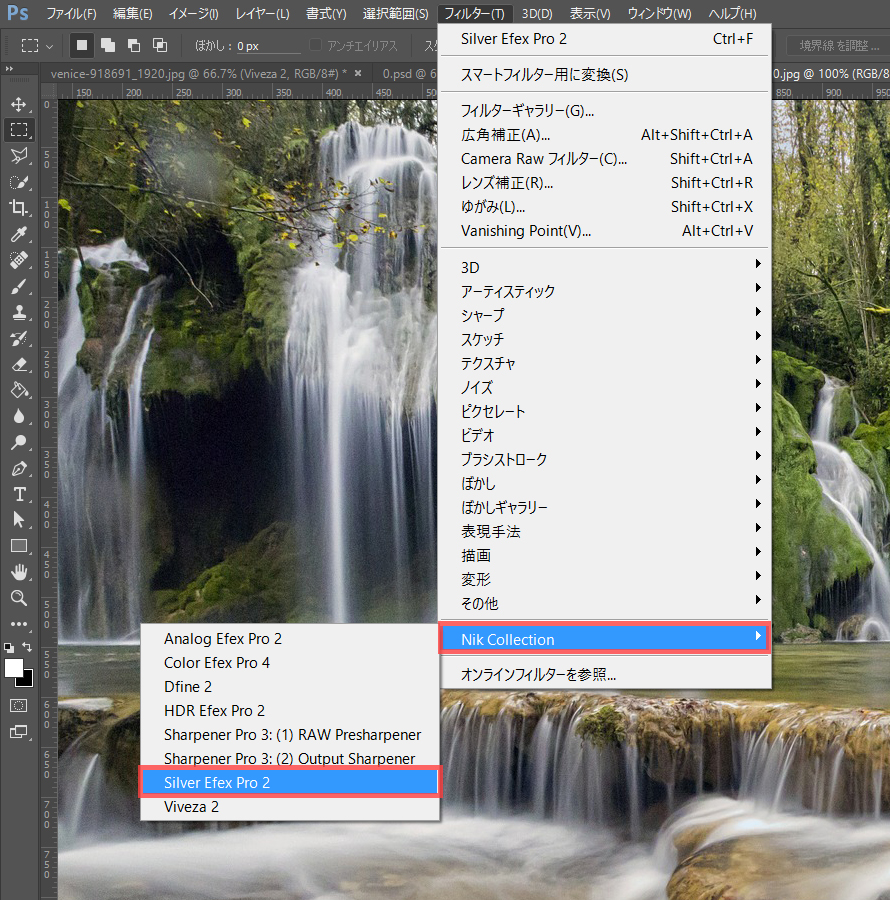Select the Pen tool
Screen dimensions: 890x900
point(19,469)
